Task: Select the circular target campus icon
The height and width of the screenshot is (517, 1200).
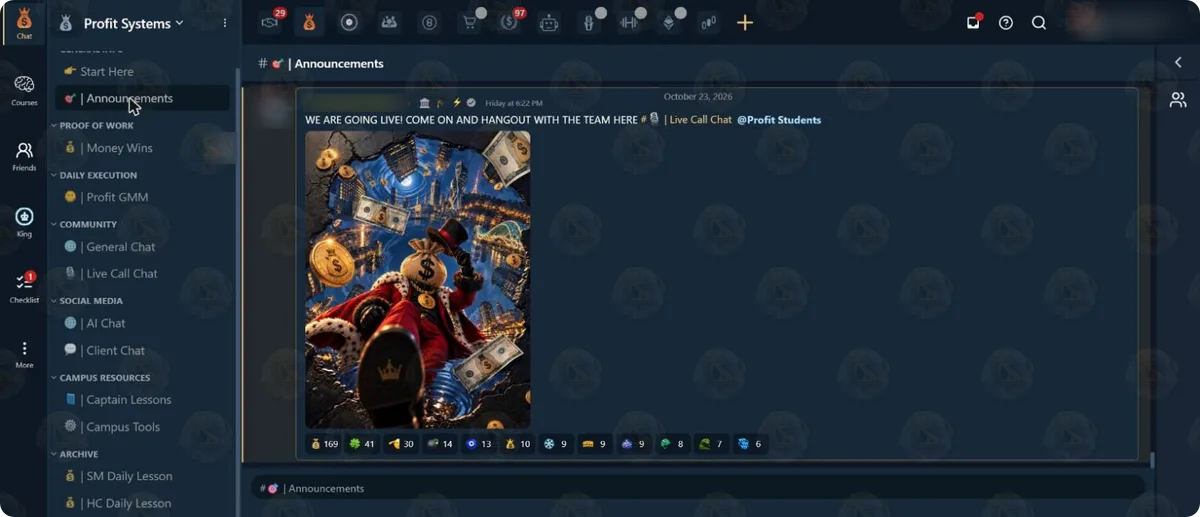Action: (349, 22)
